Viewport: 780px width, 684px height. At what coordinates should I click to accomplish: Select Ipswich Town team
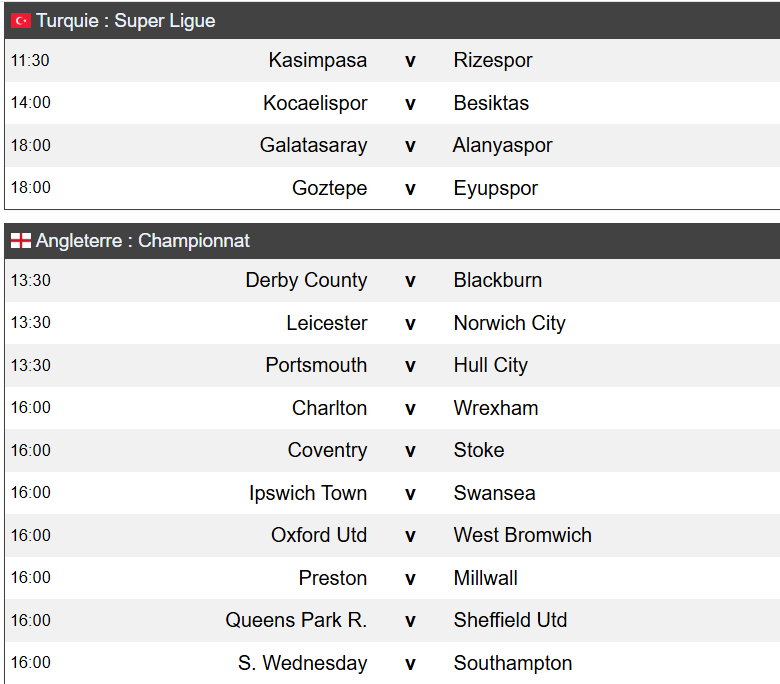coord(308,493)
